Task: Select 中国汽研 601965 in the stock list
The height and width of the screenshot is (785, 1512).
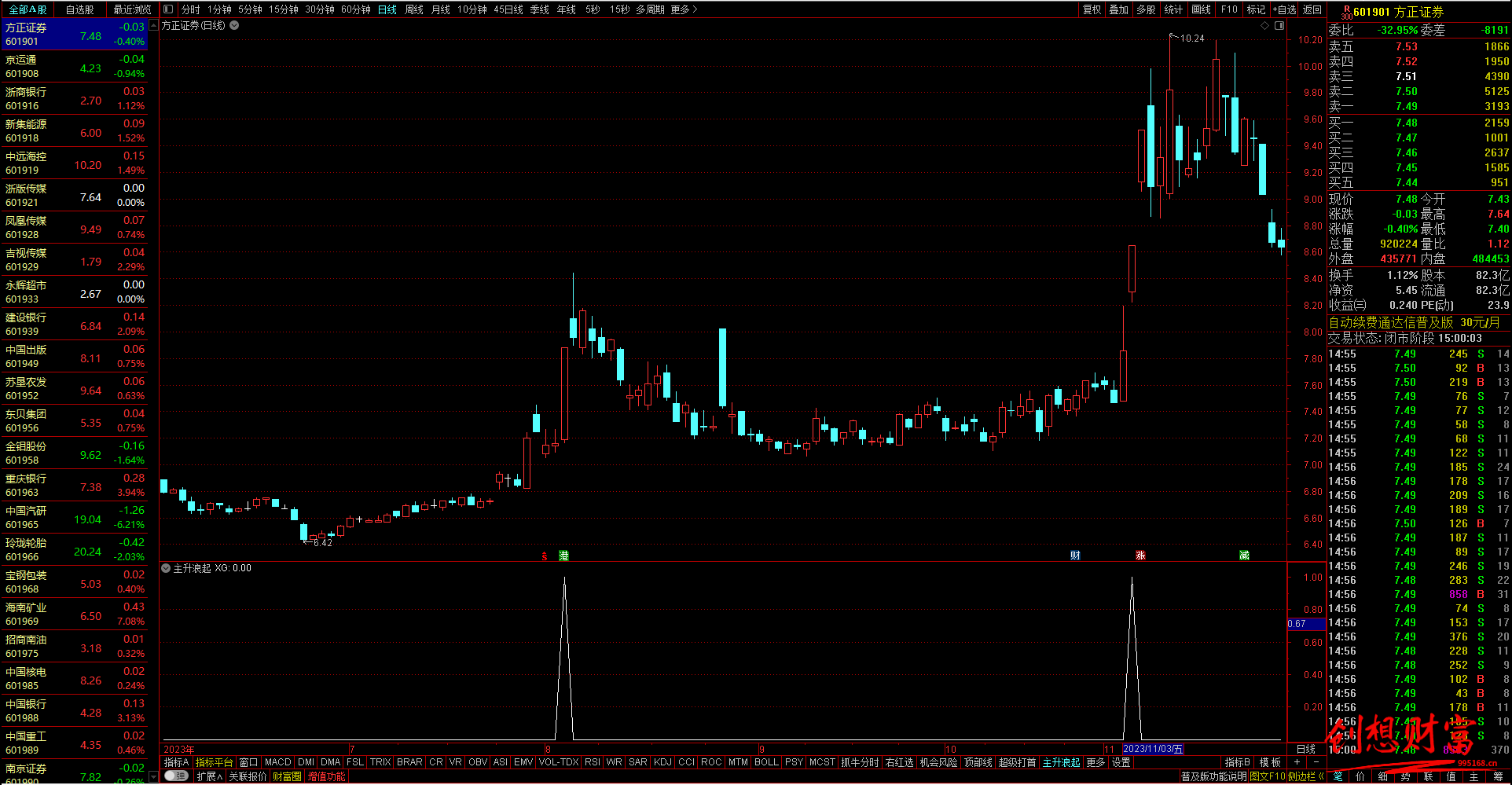Action: (75, 518)
